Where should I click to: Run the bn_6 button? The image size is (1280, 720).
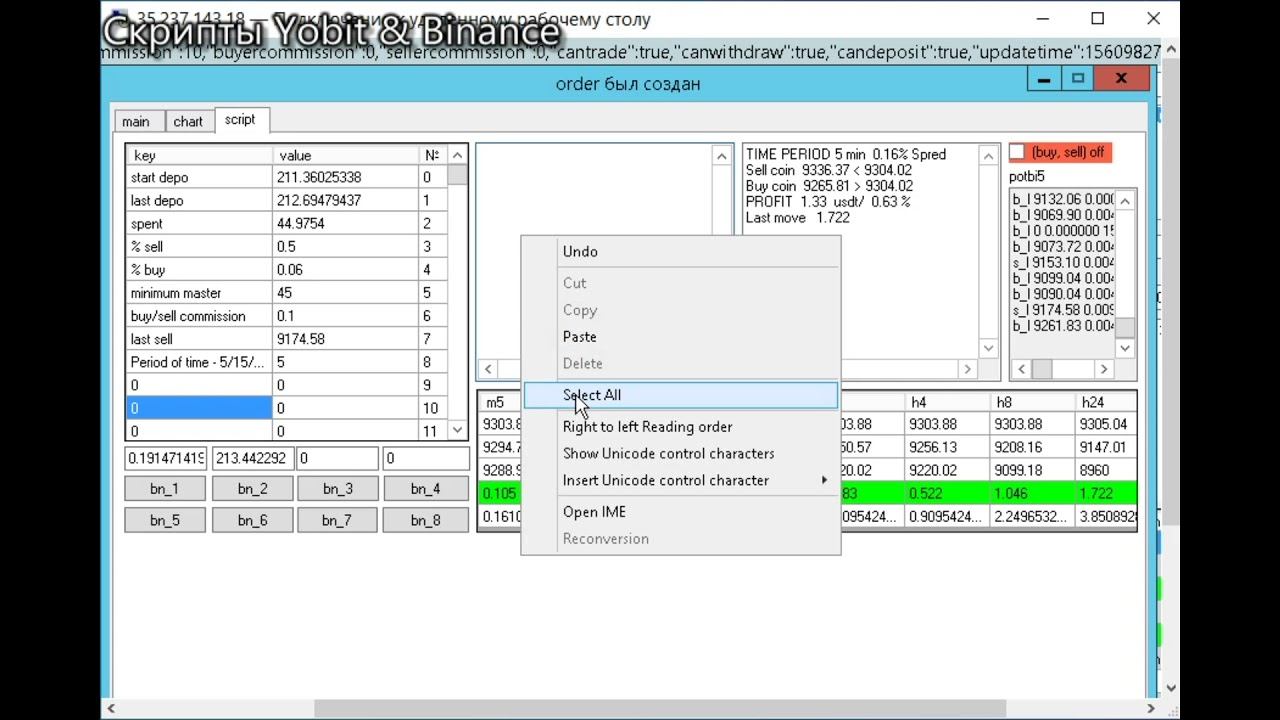252,520
